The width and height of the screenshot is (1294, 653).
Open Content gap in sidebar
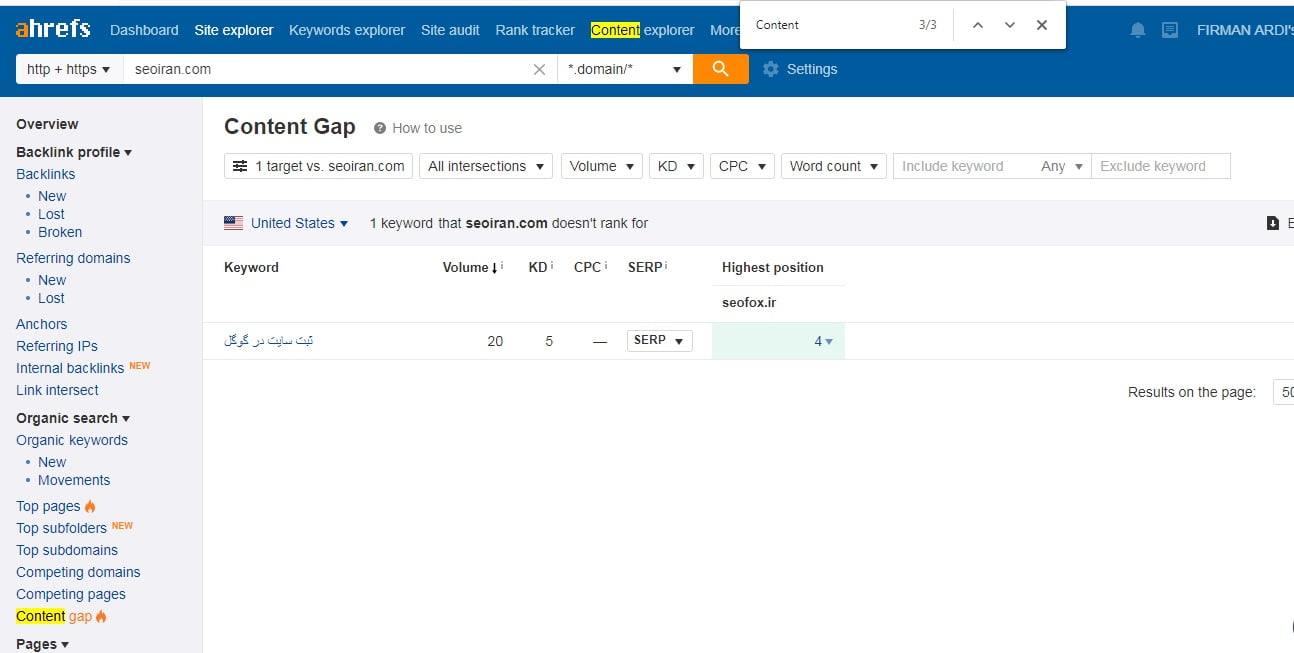click(x=54, y=616)
